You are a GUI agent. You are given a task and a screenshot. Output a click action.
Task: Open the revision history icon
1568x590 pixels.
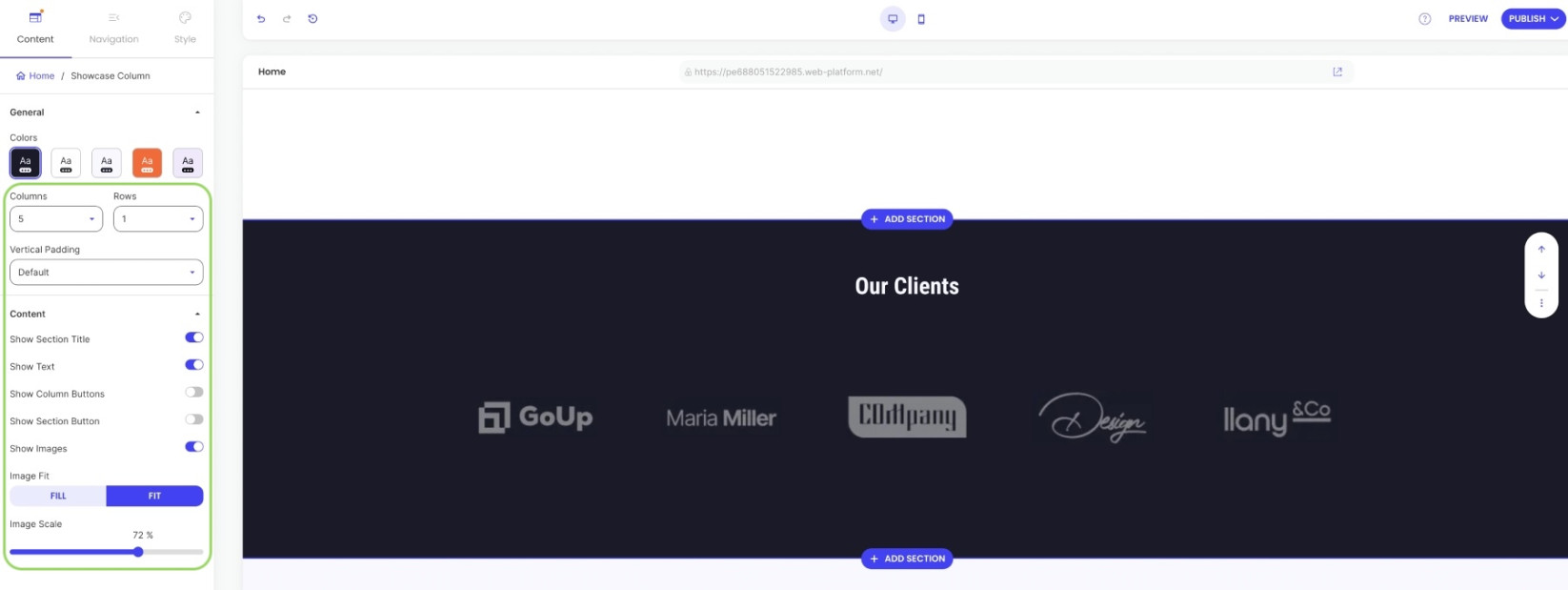point(312,19)
